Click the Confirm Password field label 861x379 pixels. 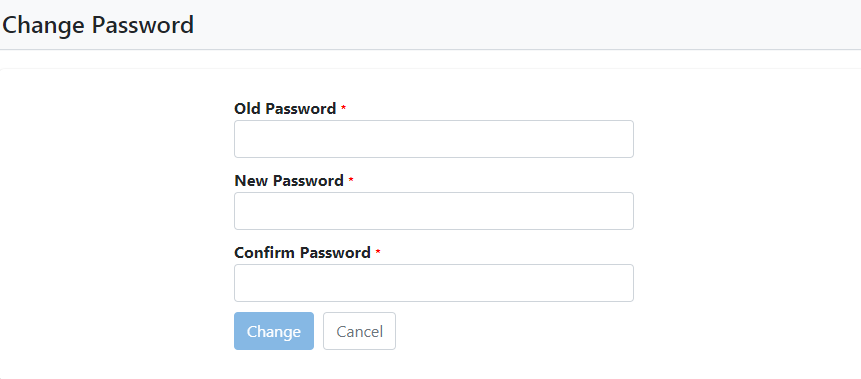pos(303,253)
